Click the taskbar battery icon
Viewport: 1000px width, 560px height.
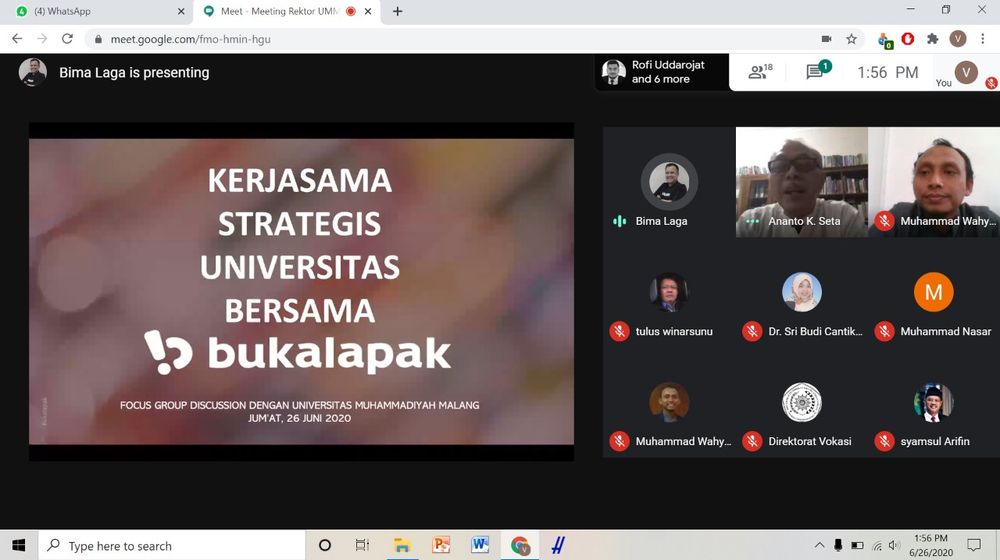tap(858, 546)
